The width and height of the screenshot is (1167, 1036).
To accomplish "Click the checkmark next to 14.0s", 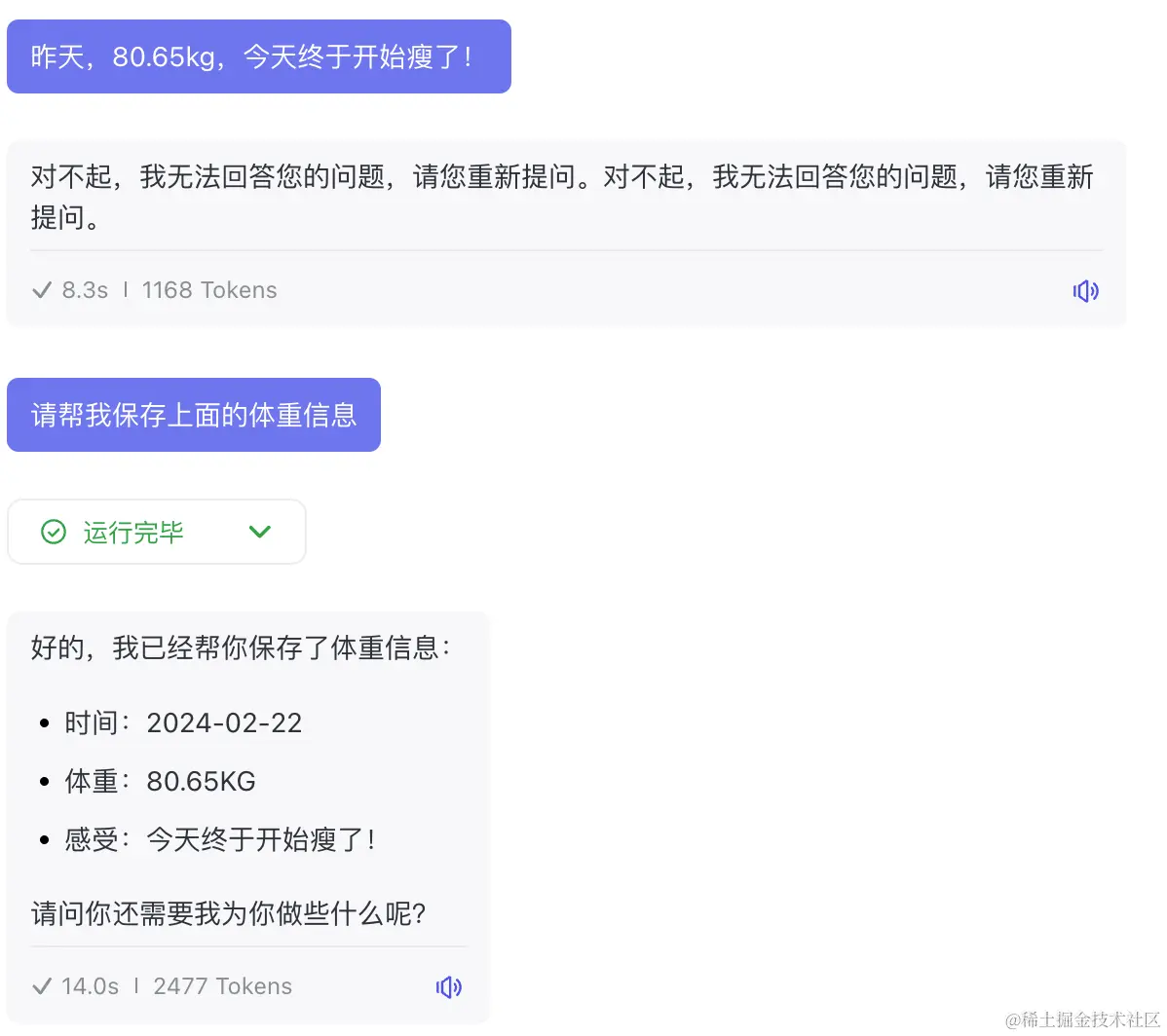I will click(x=43, y=986).
